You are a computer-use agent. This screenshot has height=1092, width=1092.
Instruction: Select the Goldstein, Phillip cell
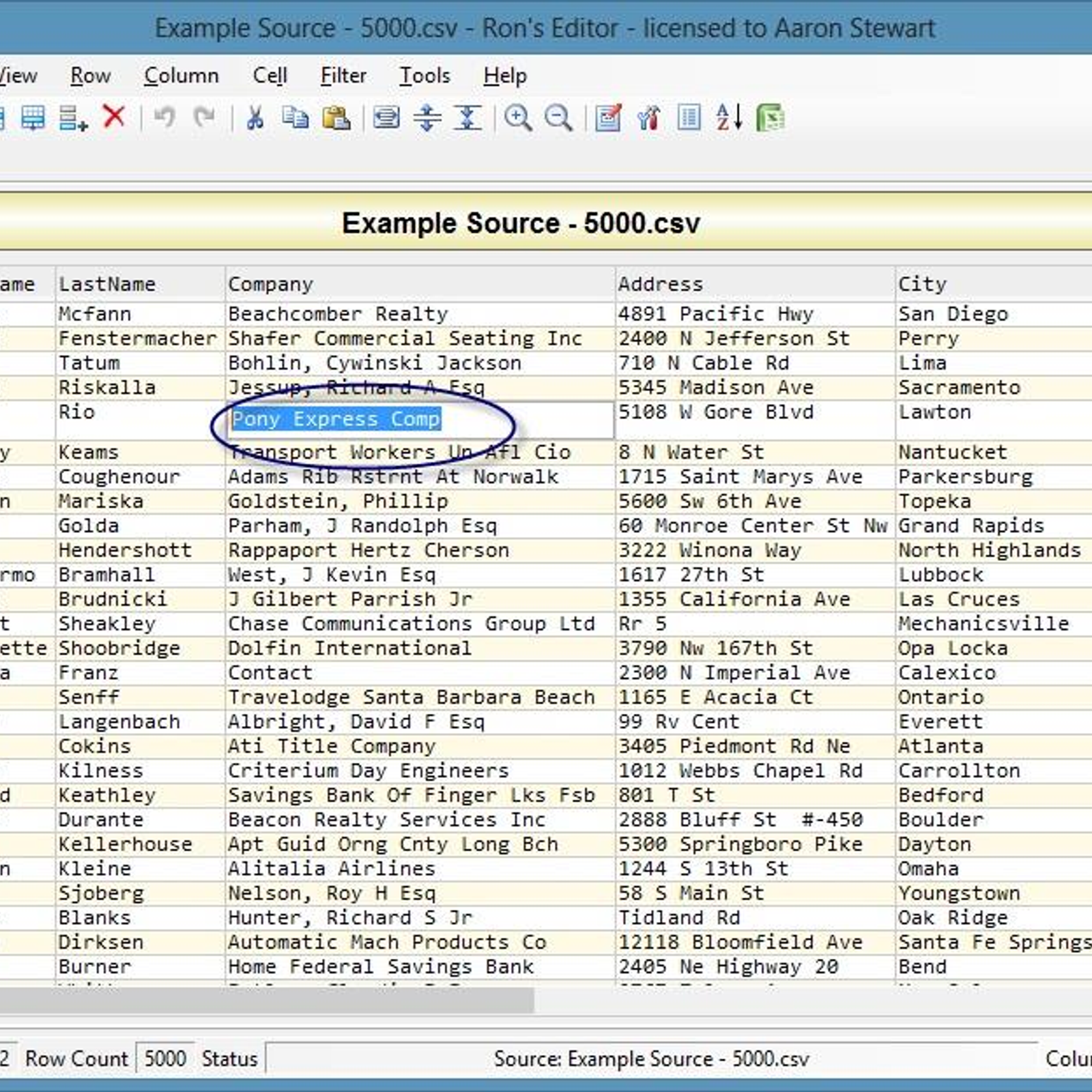pos(420,502)
